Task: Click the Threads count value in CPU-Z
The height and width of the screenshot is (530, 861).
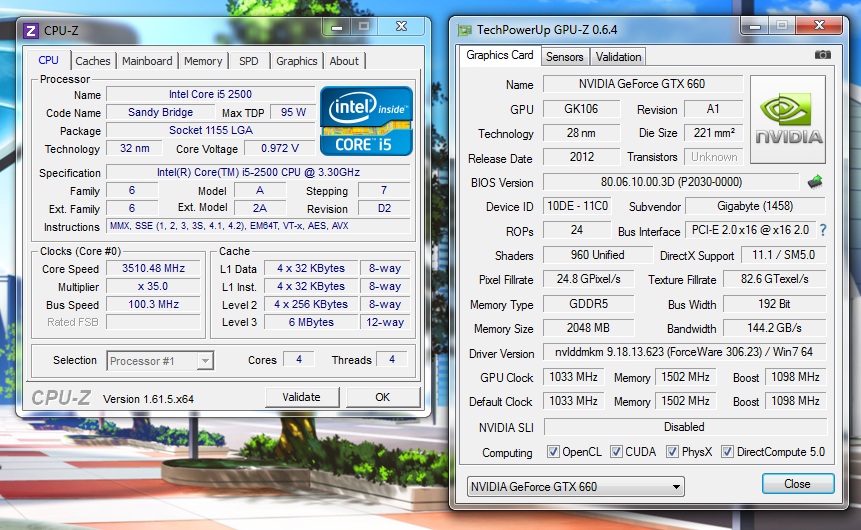Action: pyautogui.click(x=392, y=359)
